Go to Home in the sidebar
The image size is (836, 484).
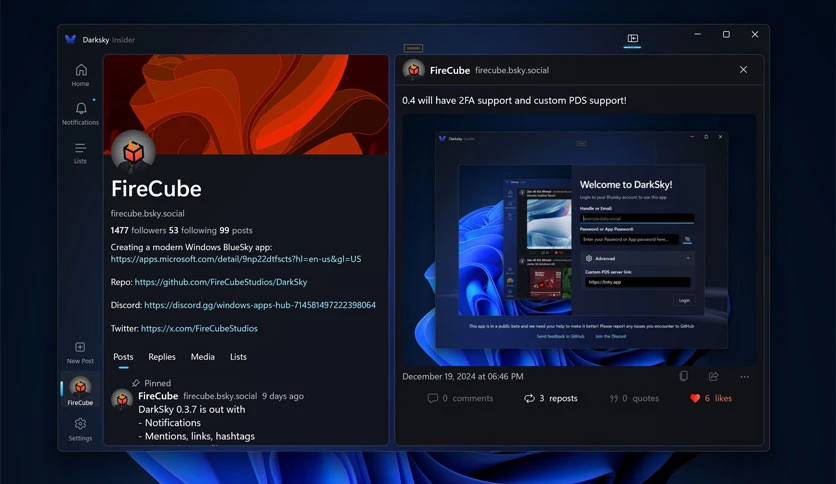tap(81, 75)
